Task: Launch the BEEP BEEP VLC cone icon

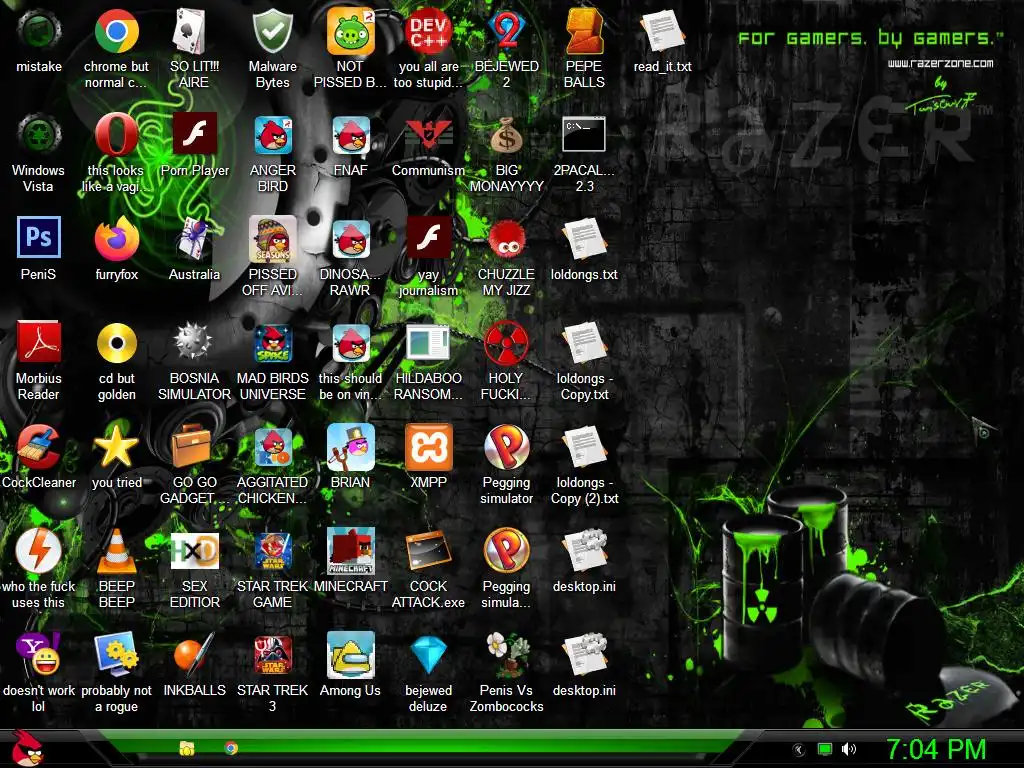Action: (116, 551)
